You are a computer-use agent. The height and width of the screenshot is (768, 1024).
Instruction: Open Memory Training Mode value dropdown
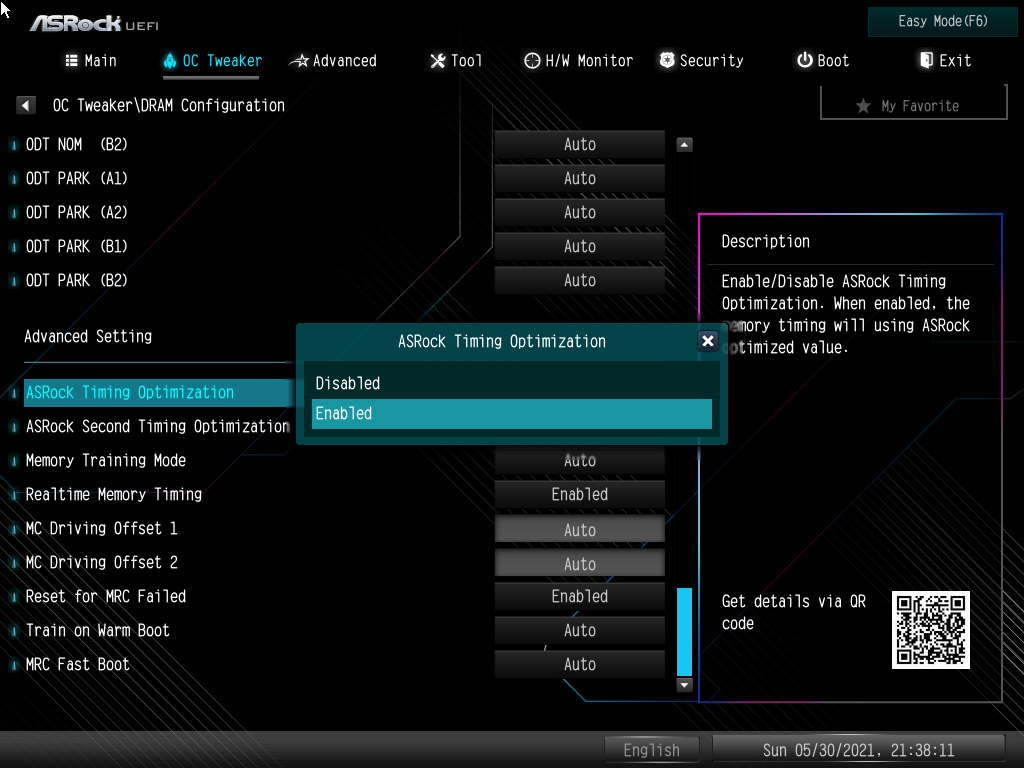point(580,460)
